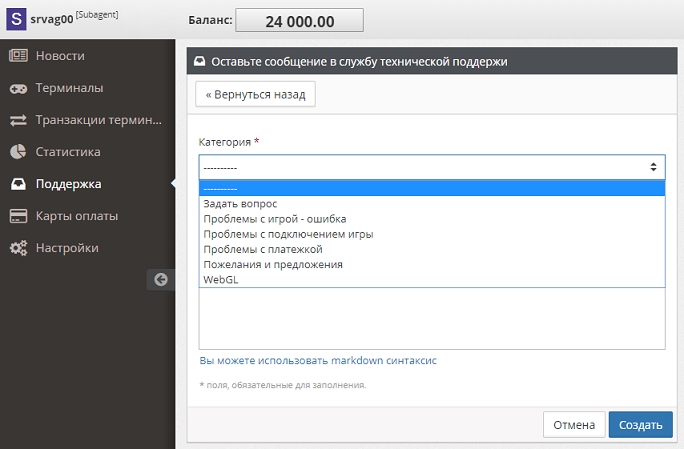The width and height of the screenshot is (684, 449).
Task: Select 'Пожелания и предложения' option
Action: point(273,264)
